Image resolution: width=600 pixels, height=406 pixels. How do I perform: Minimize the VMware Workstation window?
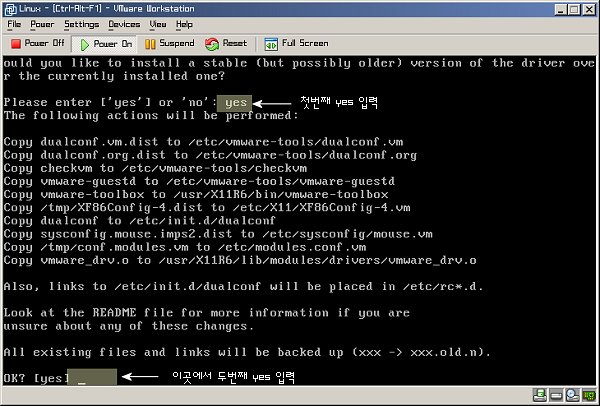[x=561, y=10]
